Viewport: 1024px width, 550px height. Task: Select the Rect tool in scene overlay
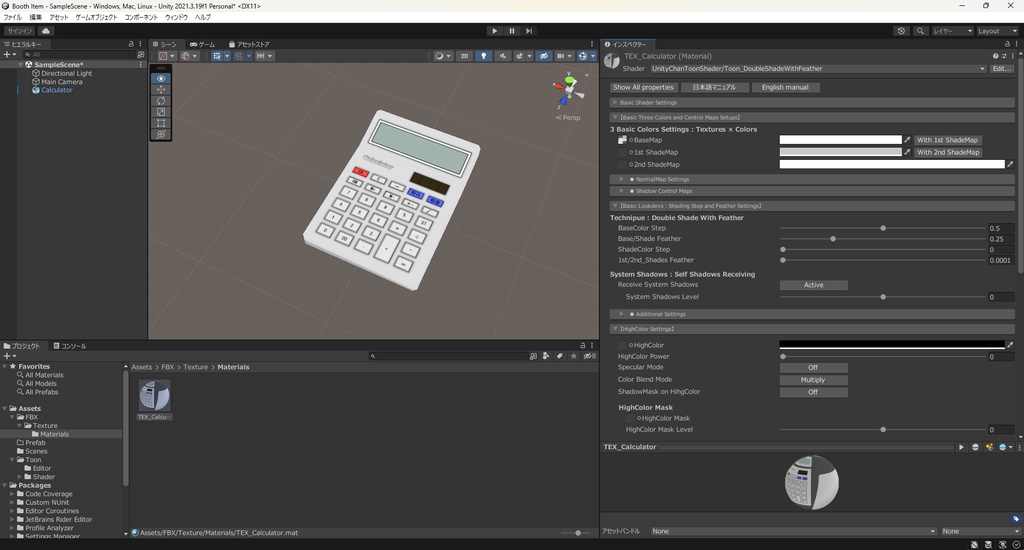161,123
